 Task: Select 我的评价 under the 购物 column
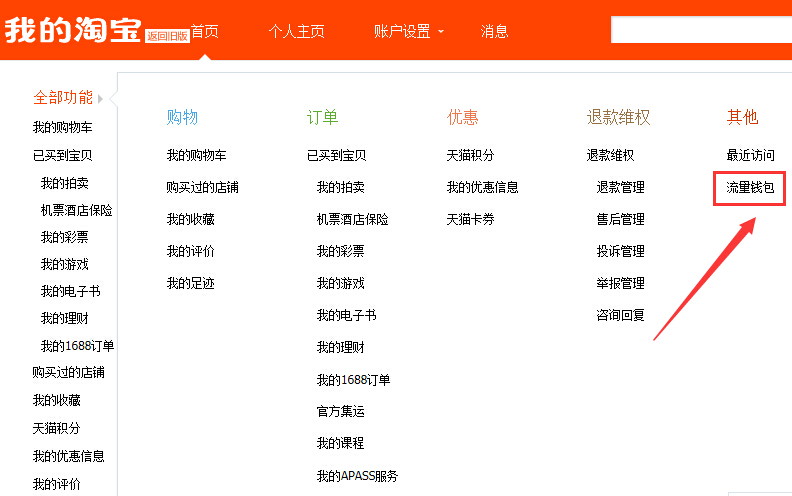[190, 251]
